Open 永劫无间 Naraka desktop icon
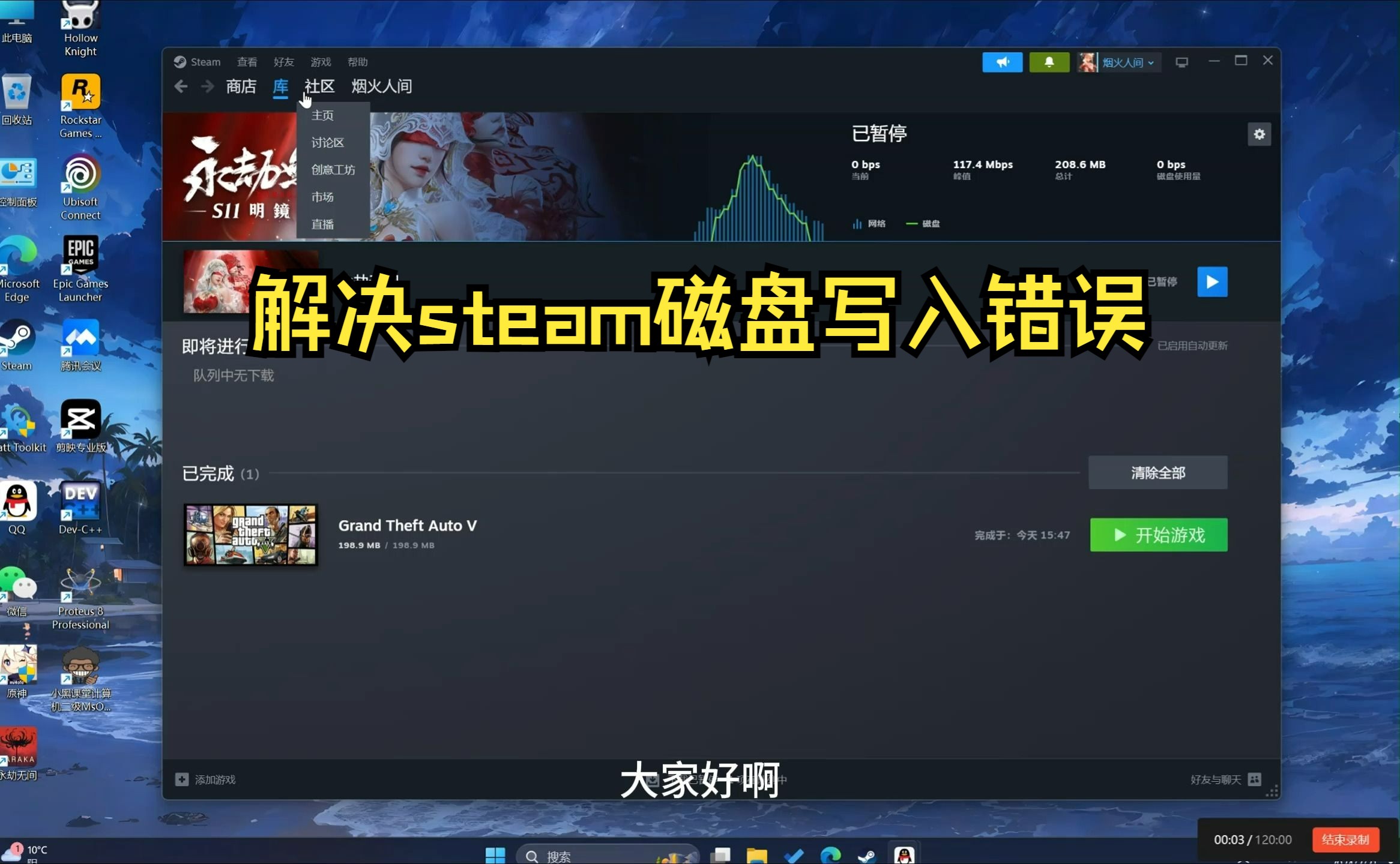The width and height of the screenshot is (1400, 864). (18, 754)
